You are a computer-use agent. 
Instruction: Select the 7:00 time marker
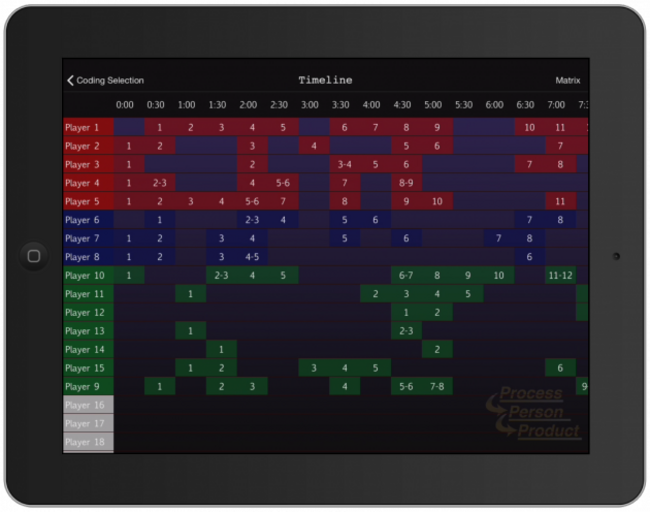556,105
